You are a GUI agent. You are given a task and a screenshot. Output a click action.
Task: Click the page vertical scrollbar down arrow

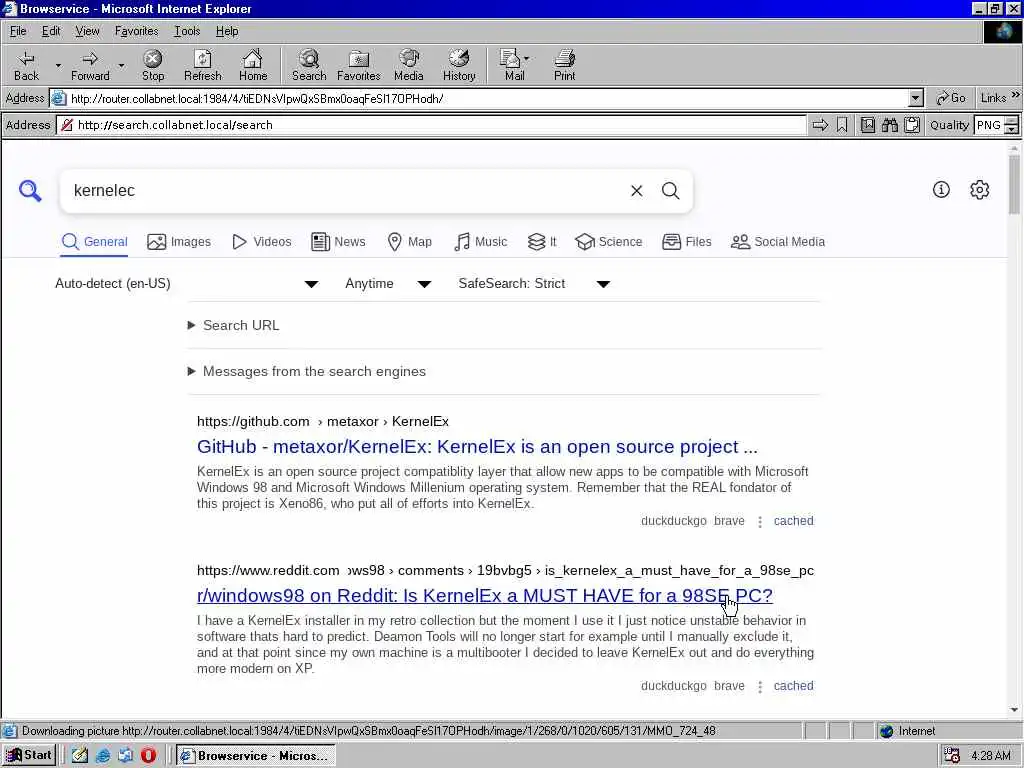point(1014,711)
